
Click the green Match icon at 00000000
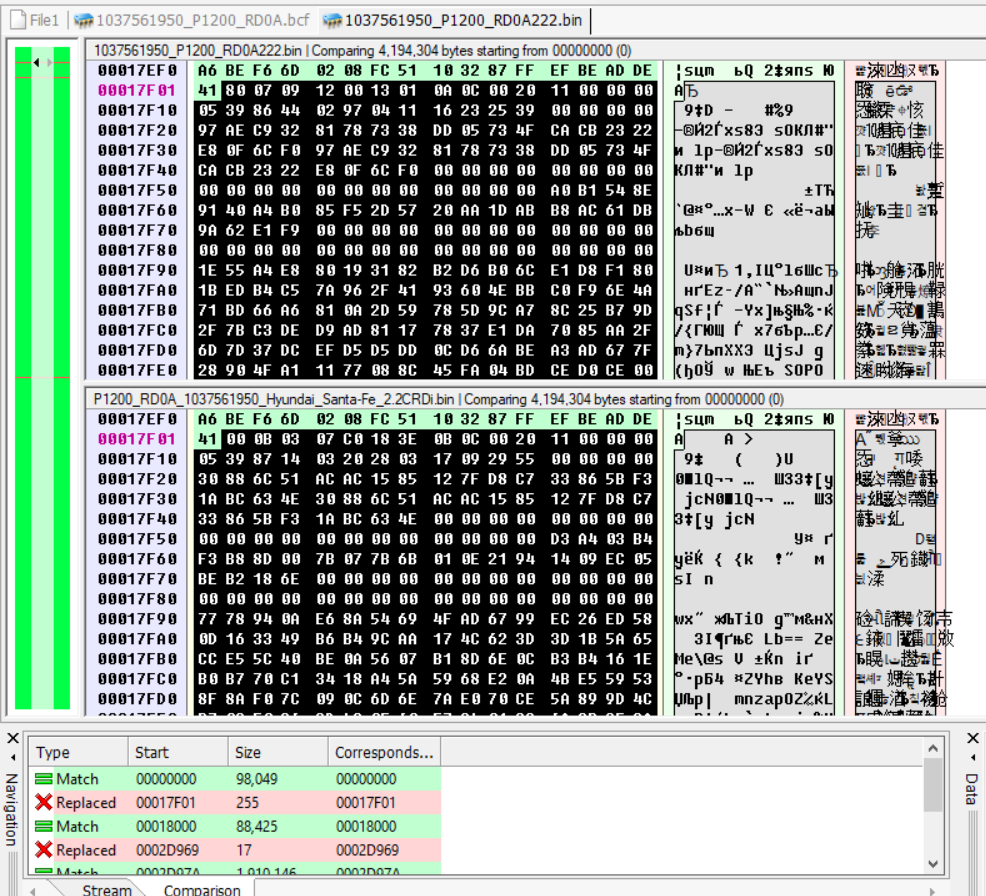(43, 779)
